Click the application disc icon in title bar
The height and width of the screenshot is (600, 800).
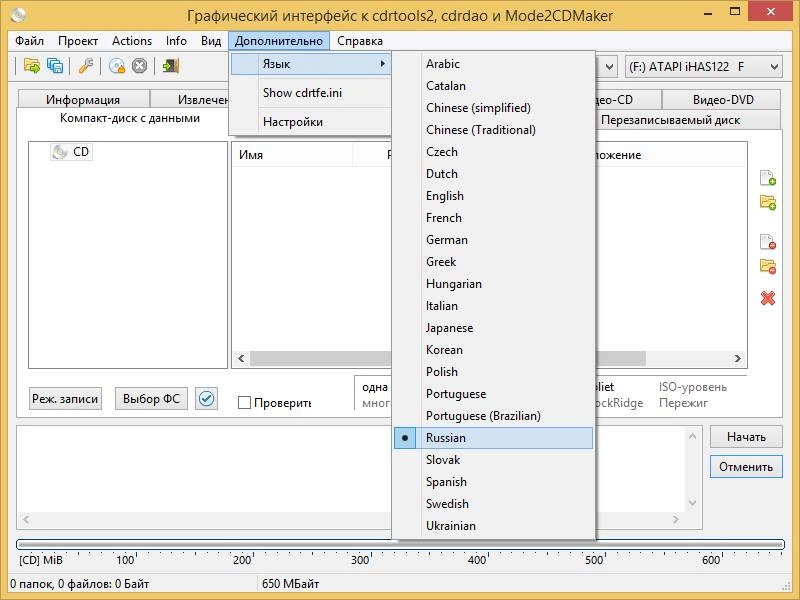(17, 15)
